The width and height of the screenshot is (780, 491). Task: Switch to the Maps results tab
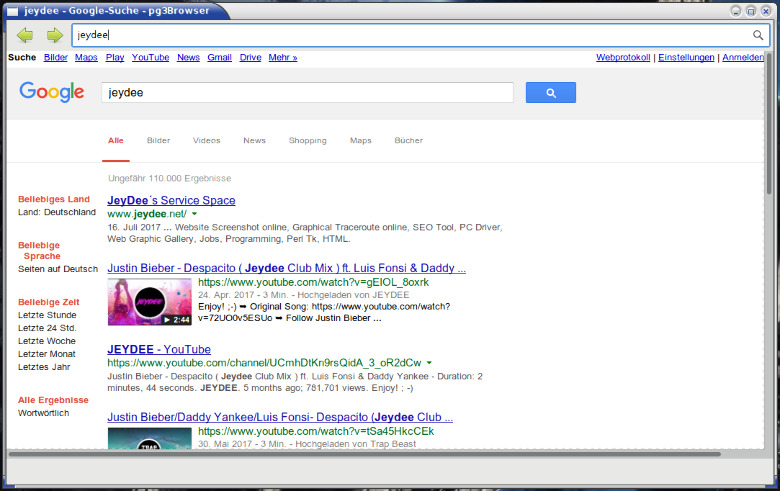(361, 141)
